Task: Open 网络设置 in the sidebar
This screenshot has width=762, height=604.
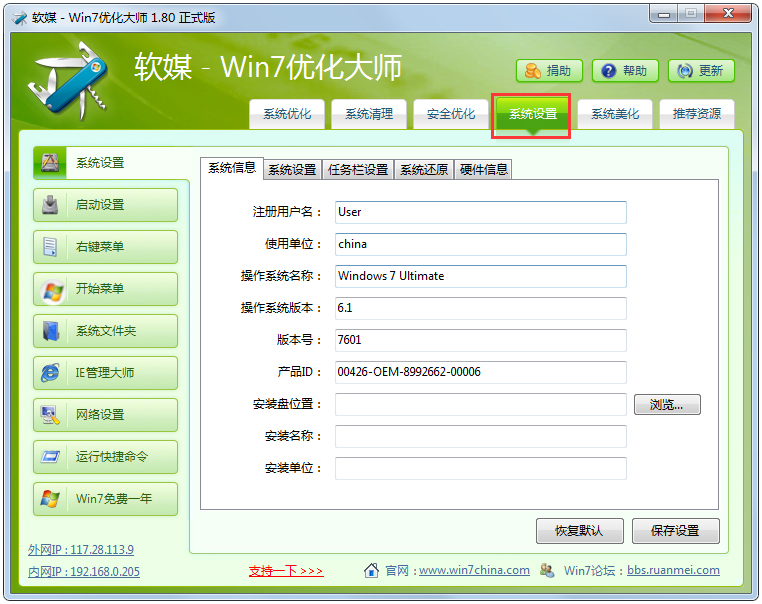Action: 105,414
